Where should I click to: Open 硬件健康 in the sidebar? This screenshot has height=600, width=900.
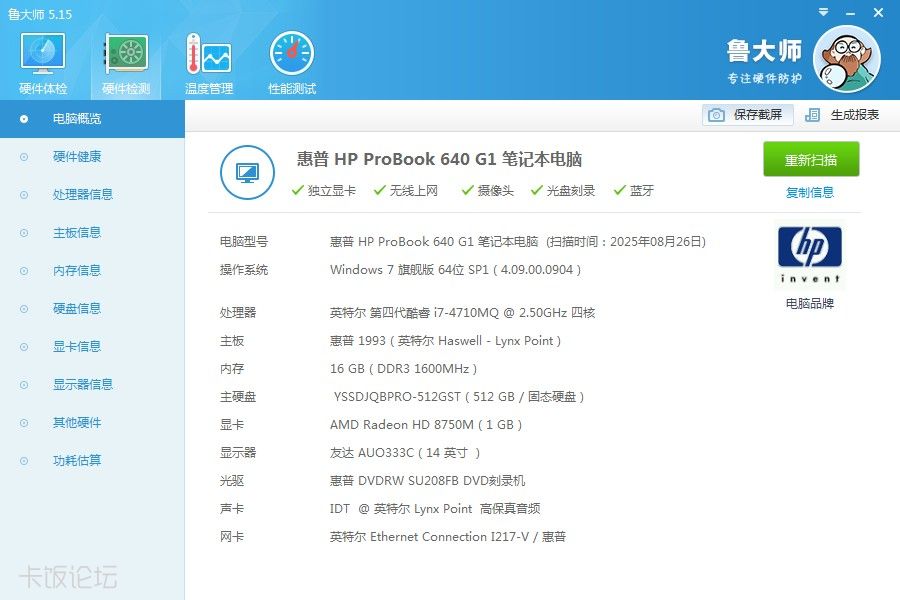click(x=77, y=157)
